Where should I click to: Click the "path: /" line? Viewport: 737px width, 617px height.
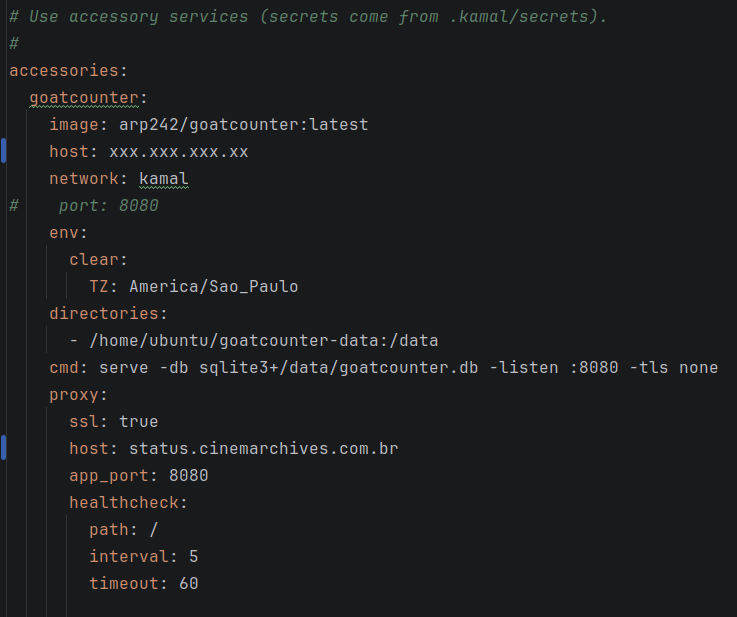click(124, 530)
